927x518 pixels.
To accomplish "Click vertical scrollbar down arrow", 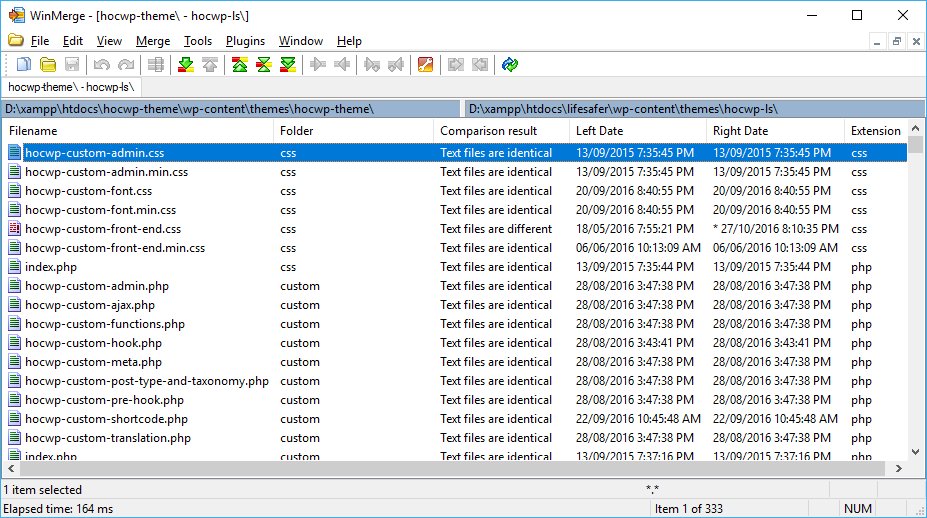I will click(915, 452).
